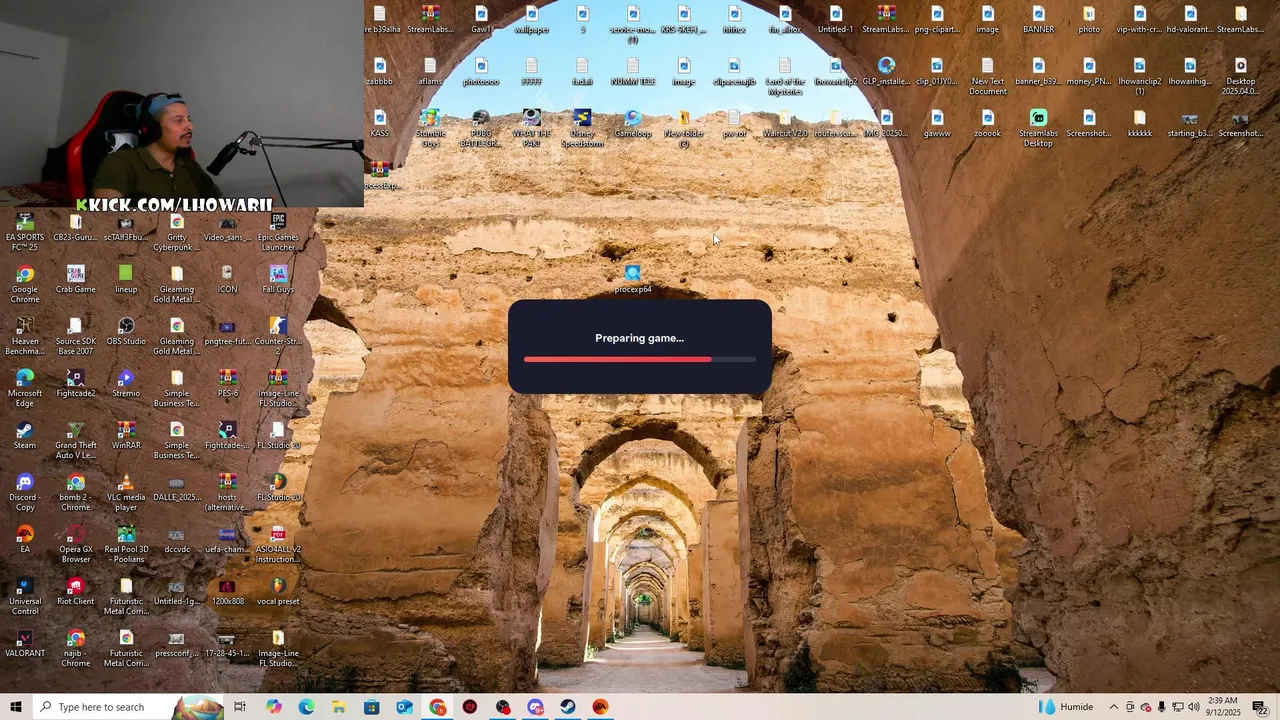Image resolution: width=1280 pixels, height=720 pixels.
Task: Open the Disney Speedstorm shortcut
Action: pyautogui.click(x=582, y=128)
